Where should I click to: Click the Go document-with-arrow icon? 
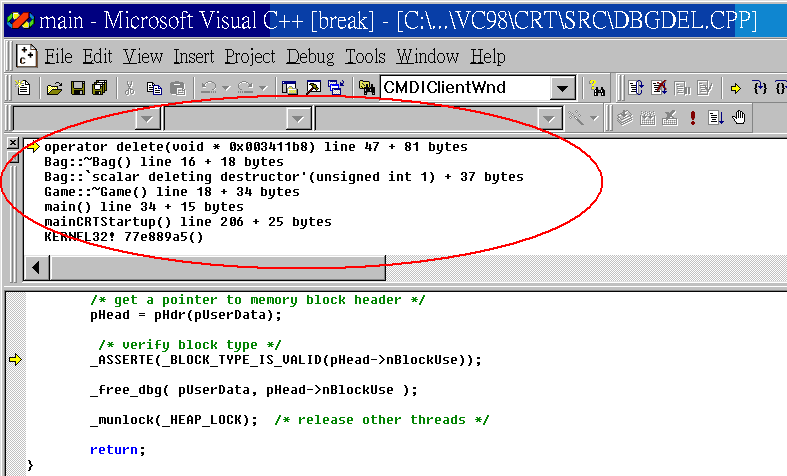(x=716, y=118)
